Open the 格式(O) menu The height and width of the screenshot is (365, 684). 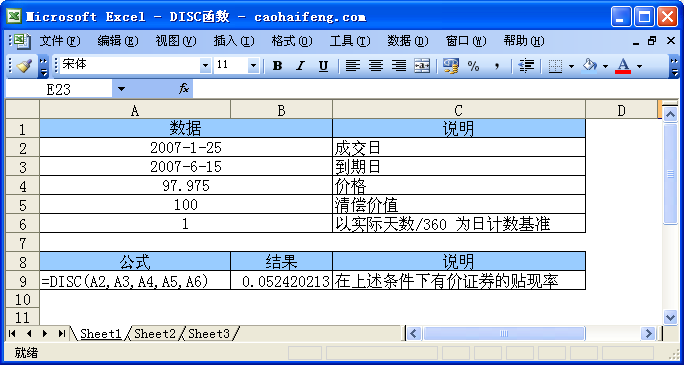[292, 41]
